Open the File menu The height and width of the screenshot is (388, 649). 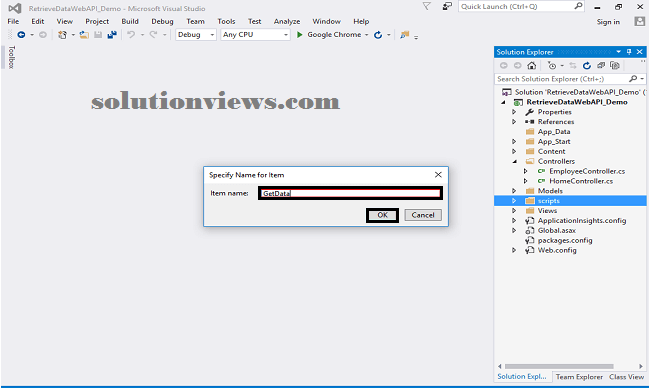click(13, 22)
